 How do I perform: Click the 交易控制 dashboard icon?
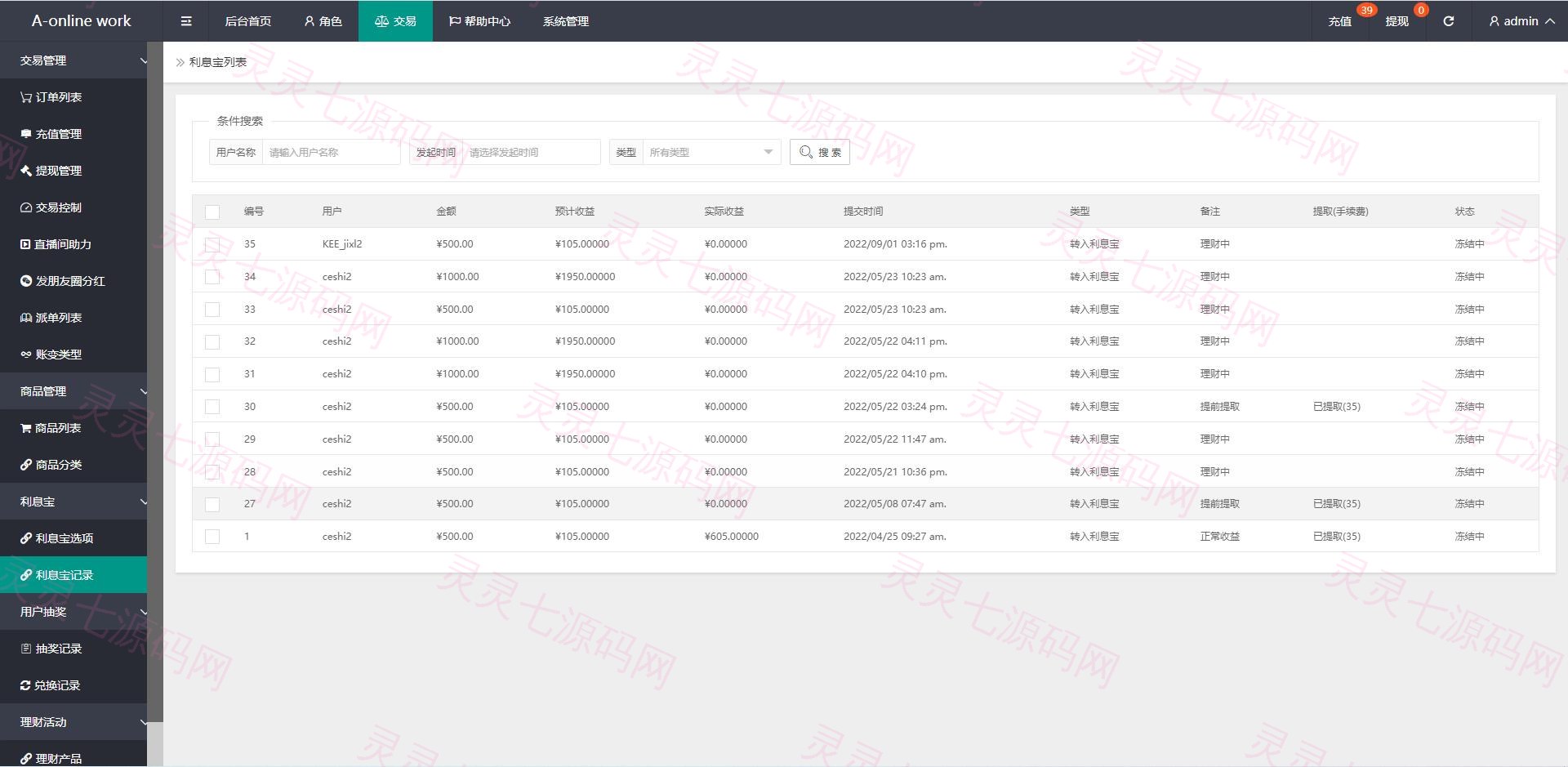26,207
